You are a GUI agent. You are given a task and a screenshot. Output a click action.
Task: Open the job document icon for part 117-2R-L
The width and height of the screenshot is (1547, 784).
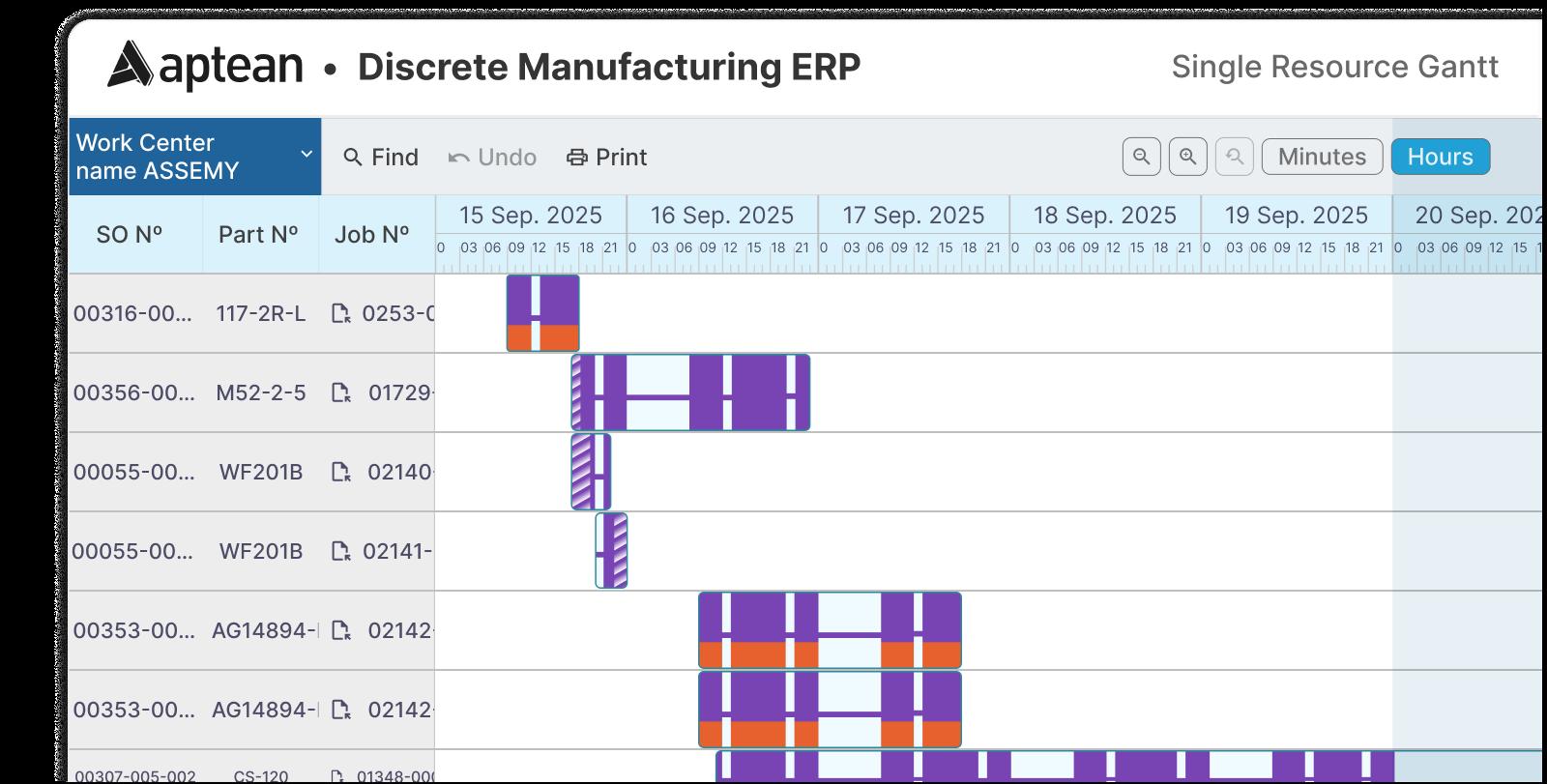[340, 313]
